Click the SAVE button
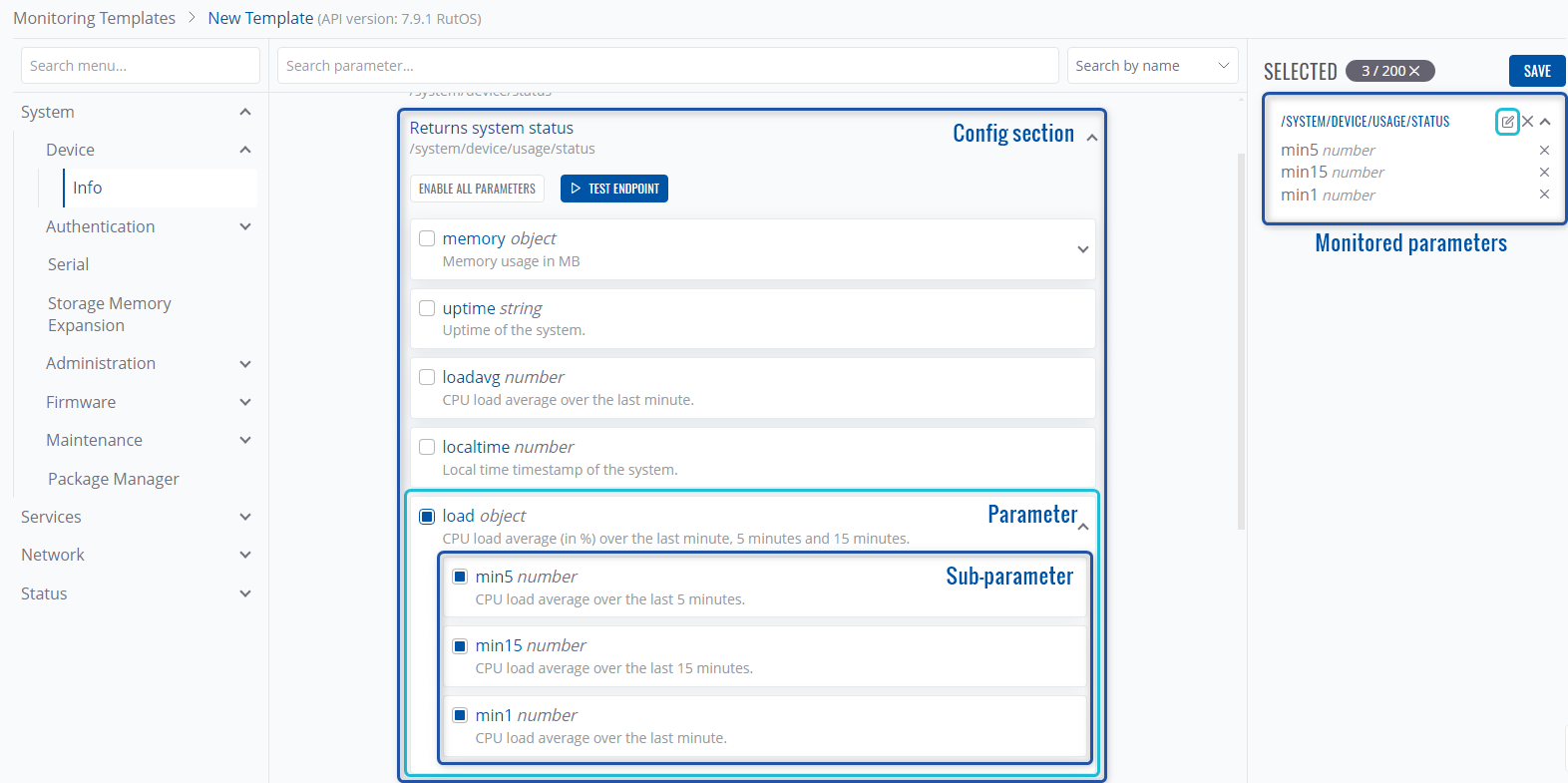Viewport: 1568px width, 783px height. click(1536, 71)
